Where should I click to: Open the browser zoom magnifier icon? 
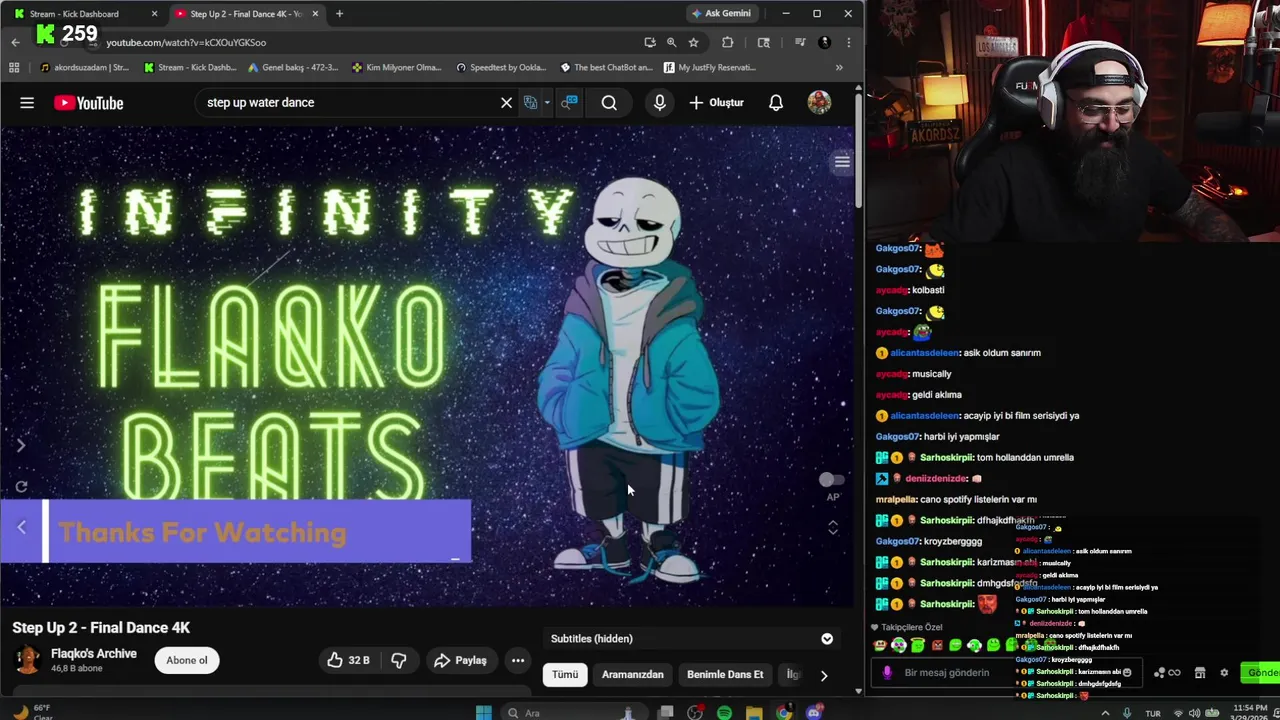point(671,43)
